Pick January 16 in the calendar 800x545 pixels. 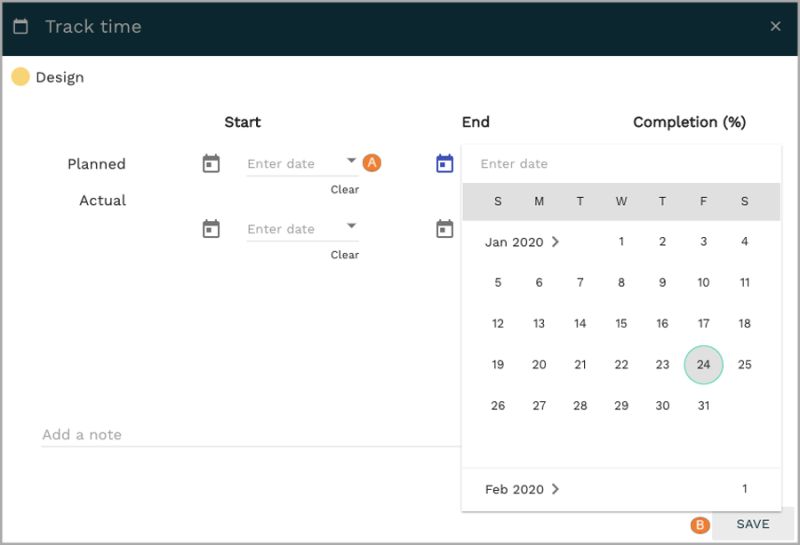pyautogui.click(x=662, y=324)
